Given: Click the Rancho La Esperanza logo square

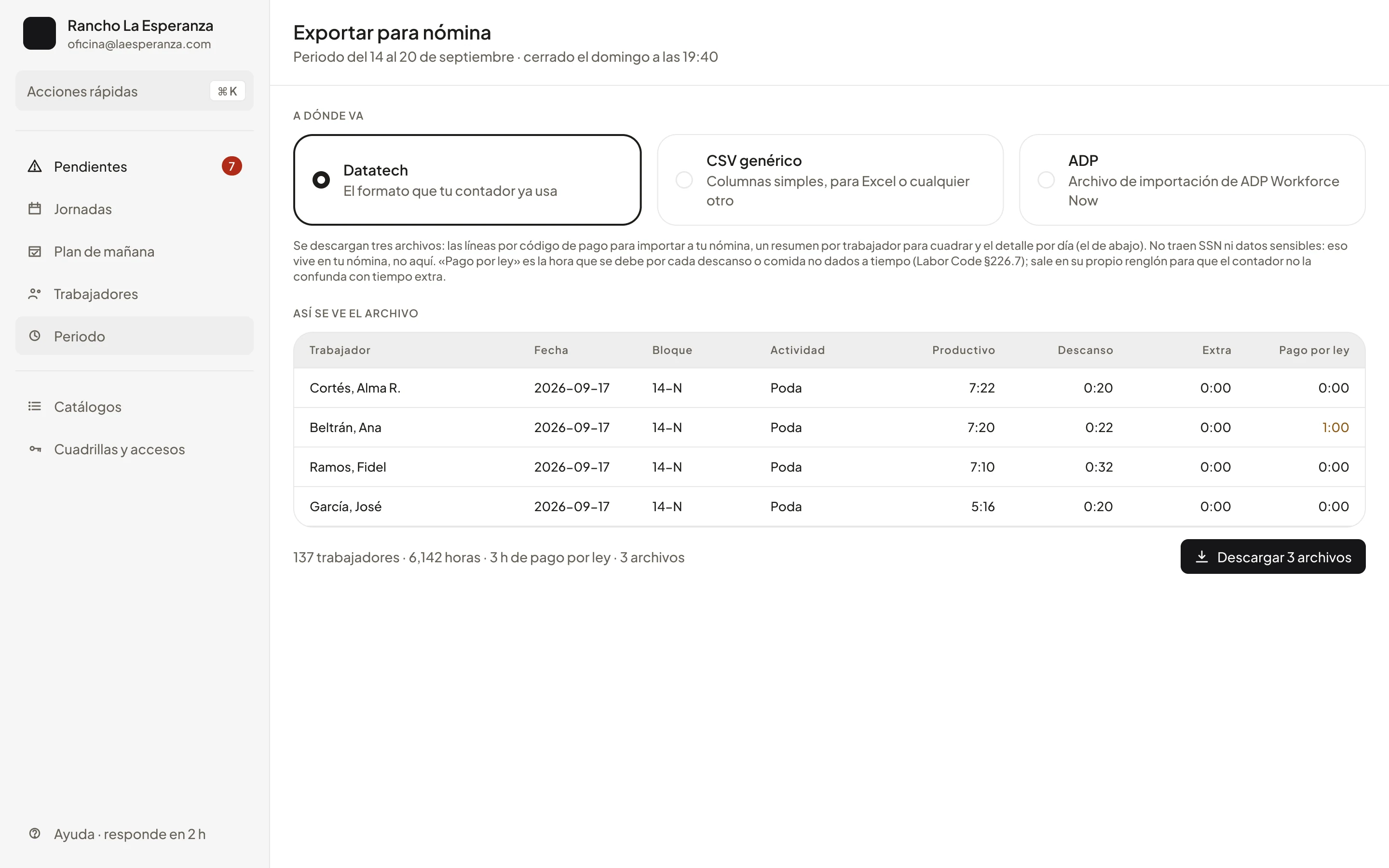Looking at the screenshot, I should tap(39, 33).
